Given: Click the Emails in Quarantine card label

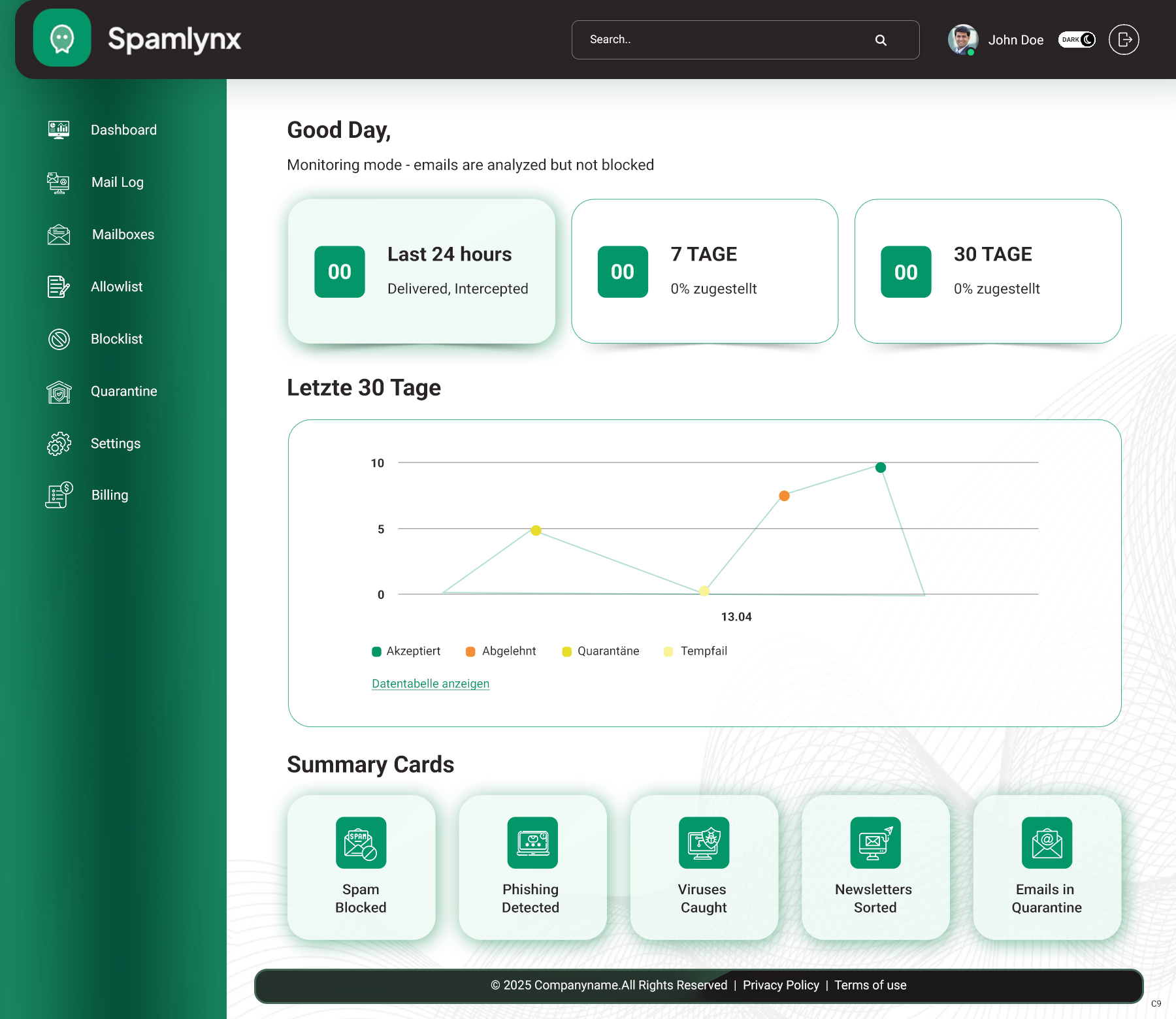Looking at the screenshot, I should point(1046,898).
